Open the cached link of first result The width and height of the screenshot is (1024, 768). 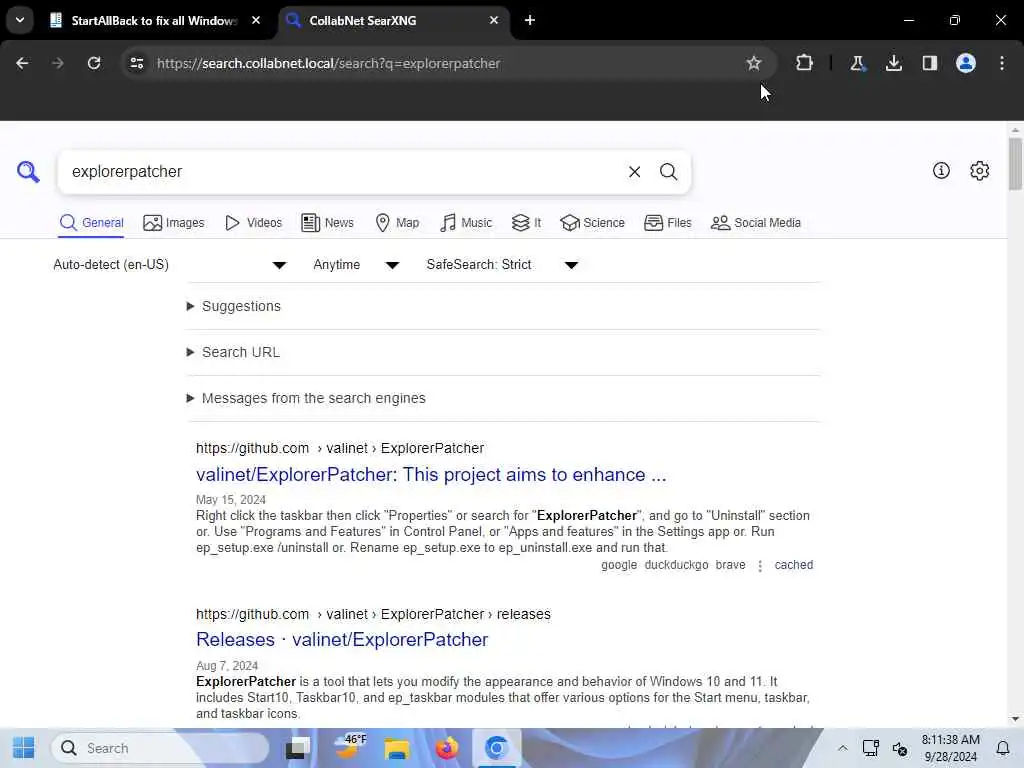pos(793,565)
